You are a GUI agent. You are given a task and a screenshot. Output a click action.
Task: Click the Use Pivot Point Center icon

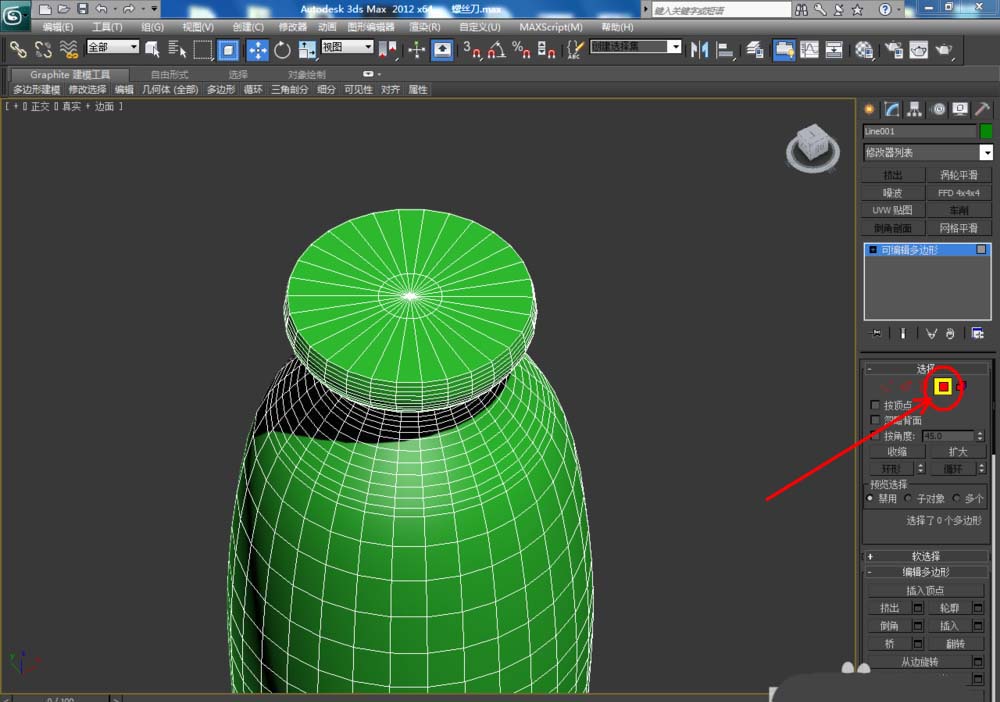[388, 49]
